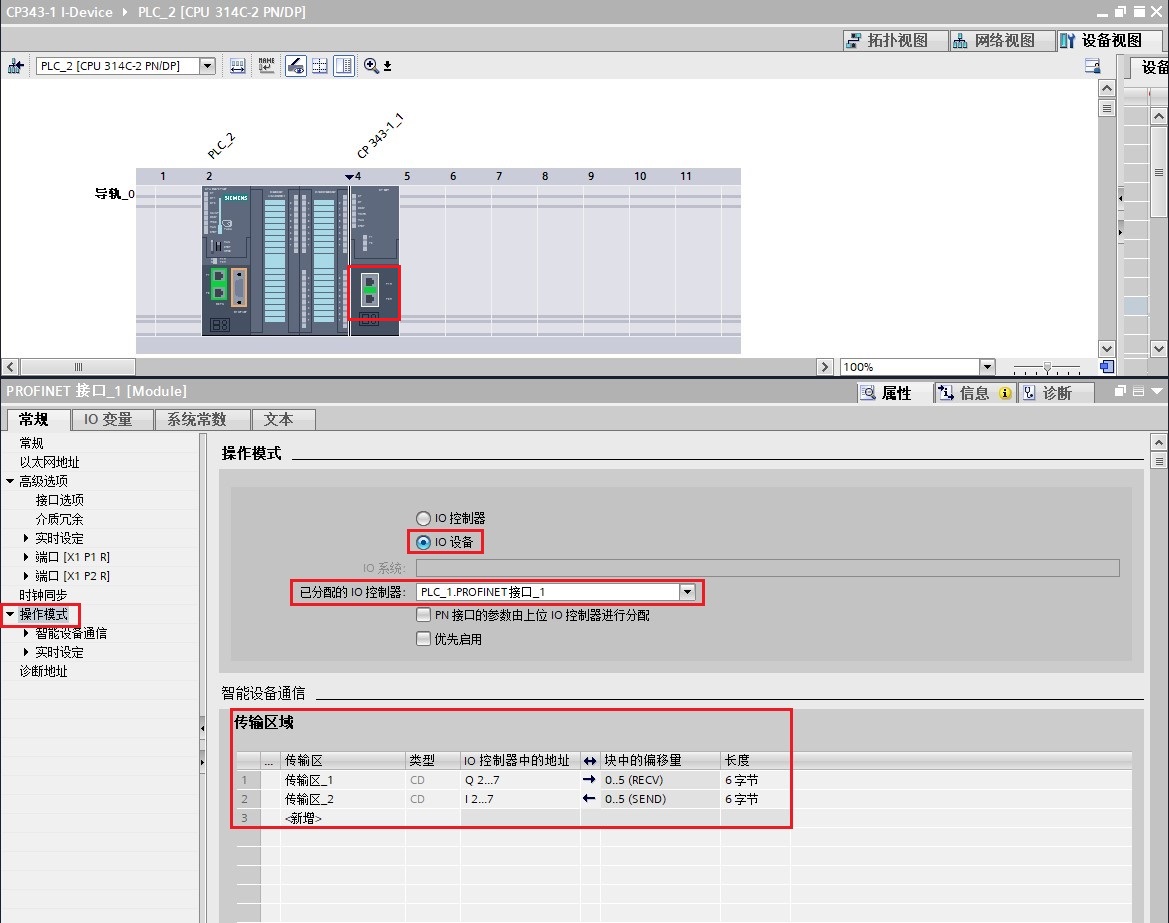Collapse the 操作模式 tree node

pos(10,614)
